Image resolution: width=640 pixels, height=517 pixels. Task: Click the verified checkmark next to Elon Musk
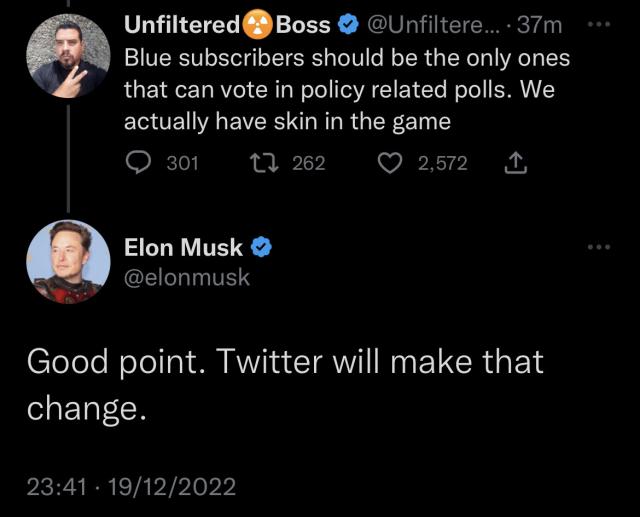(x=261, y=247)
